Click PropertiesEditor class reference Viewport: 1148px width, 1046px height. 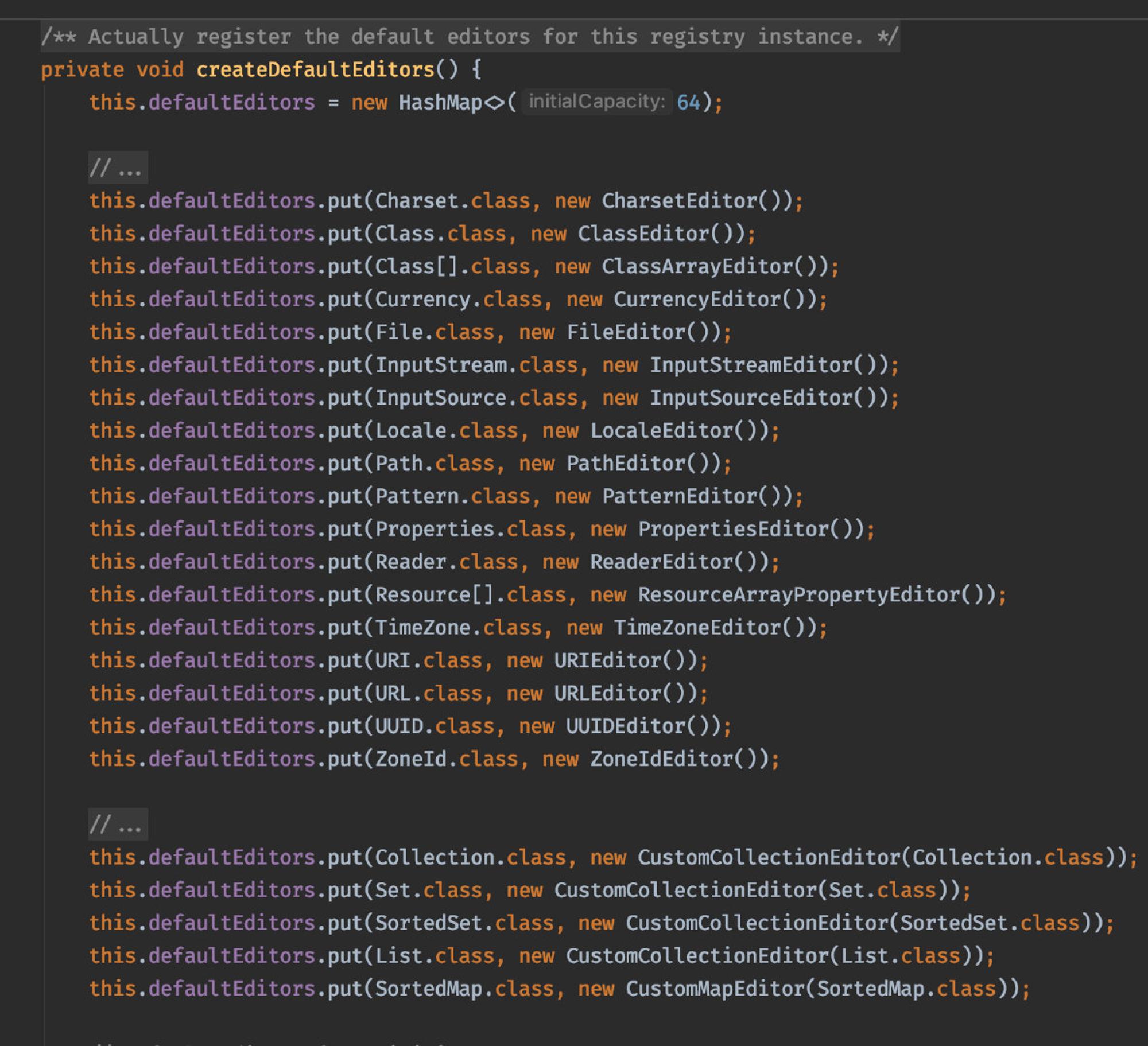tap(734, 529)
